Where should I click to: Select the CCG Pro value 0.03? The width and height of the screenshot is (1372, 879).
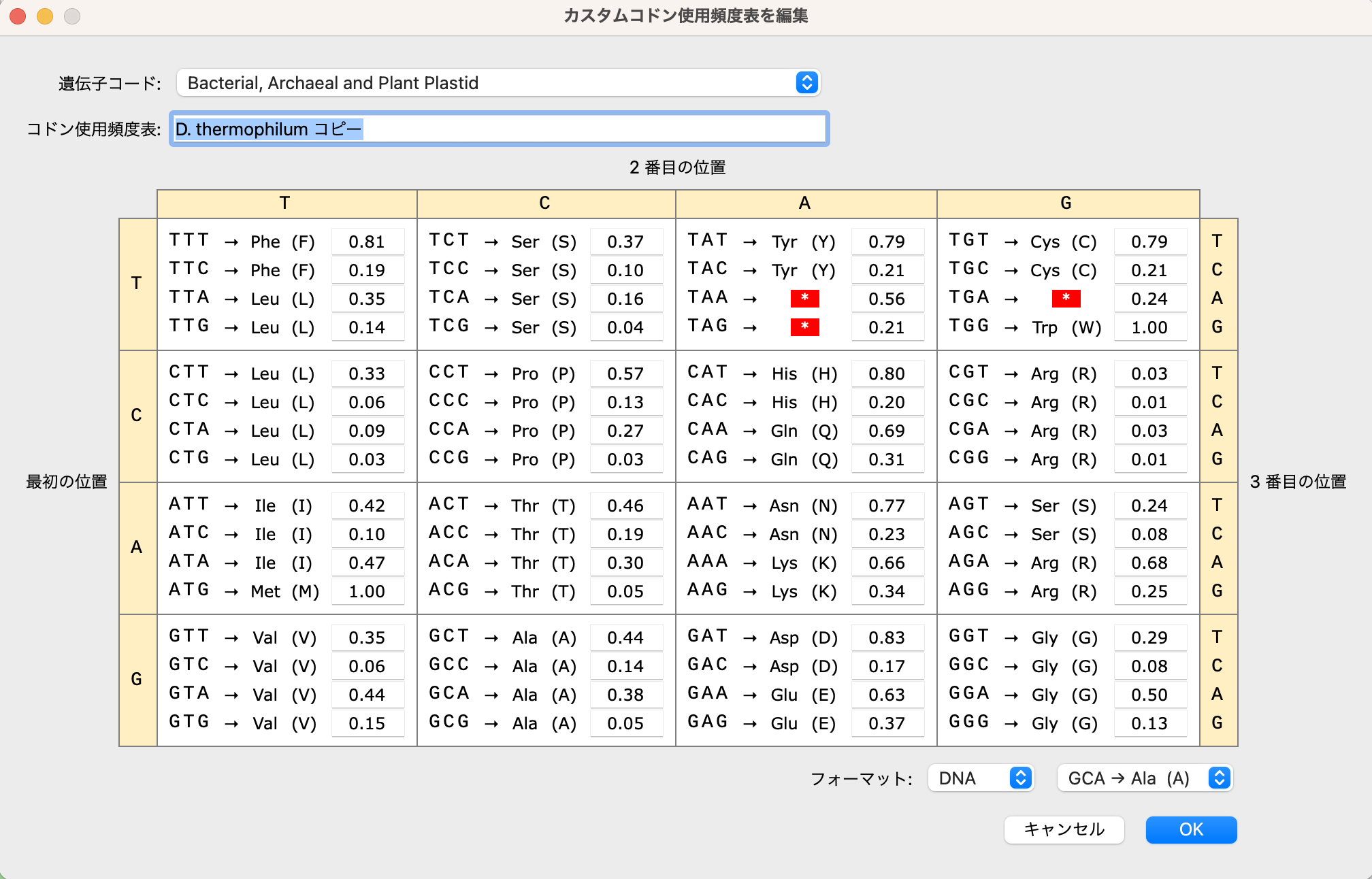pyautogui.click(x=627, y=459)
